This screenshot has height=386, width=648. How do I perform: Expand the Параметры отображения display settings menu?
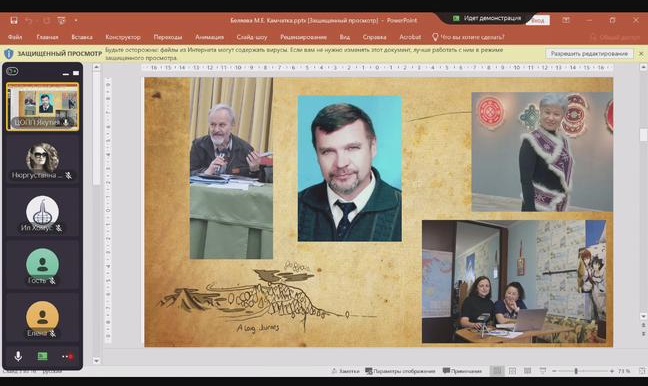400,371
